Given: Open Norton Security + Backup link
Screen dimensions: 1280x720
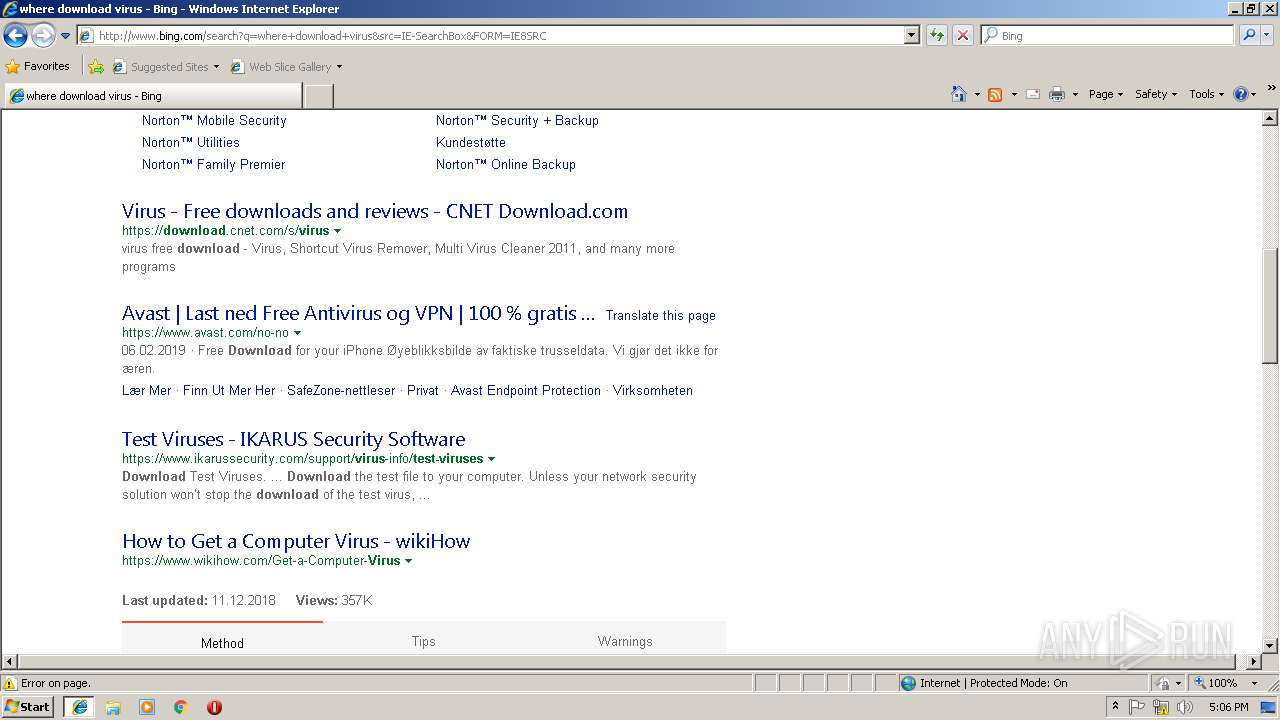Looking at the screenshot, I should pos(517,120).
